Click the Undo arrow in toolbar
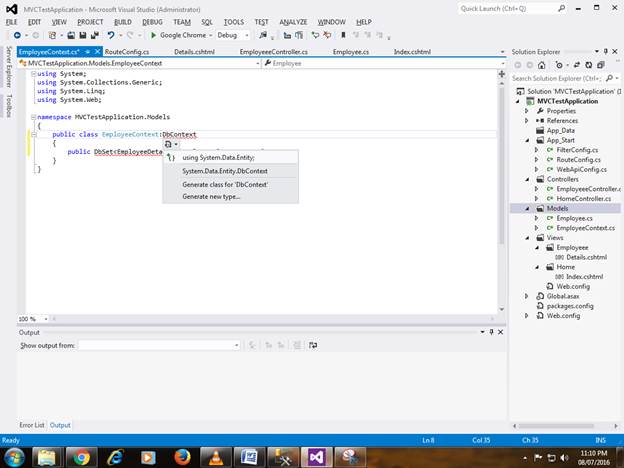The width and height of the screenshot is (624, 468). point(111,35)
